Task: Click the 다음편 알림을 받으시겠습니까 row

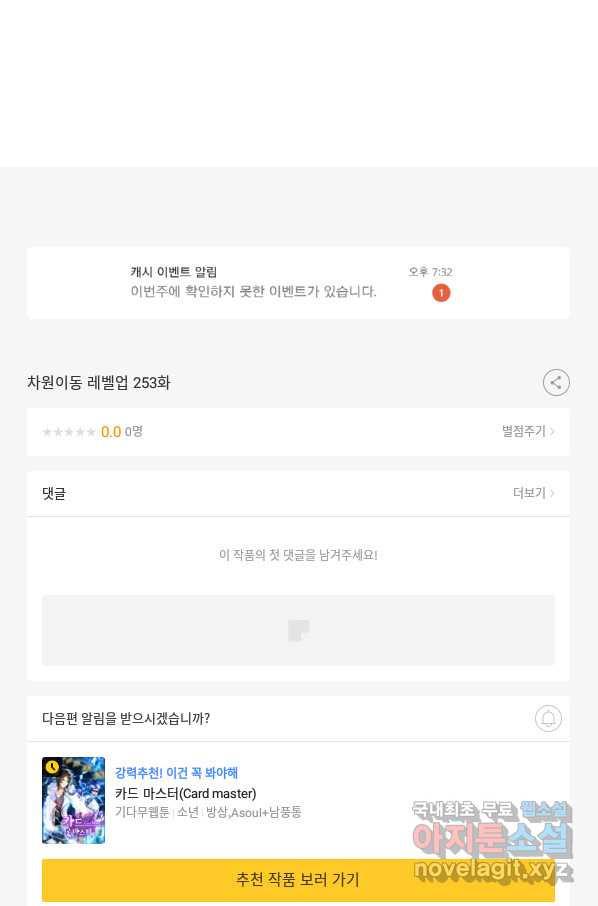Action: tap(298, 718)
